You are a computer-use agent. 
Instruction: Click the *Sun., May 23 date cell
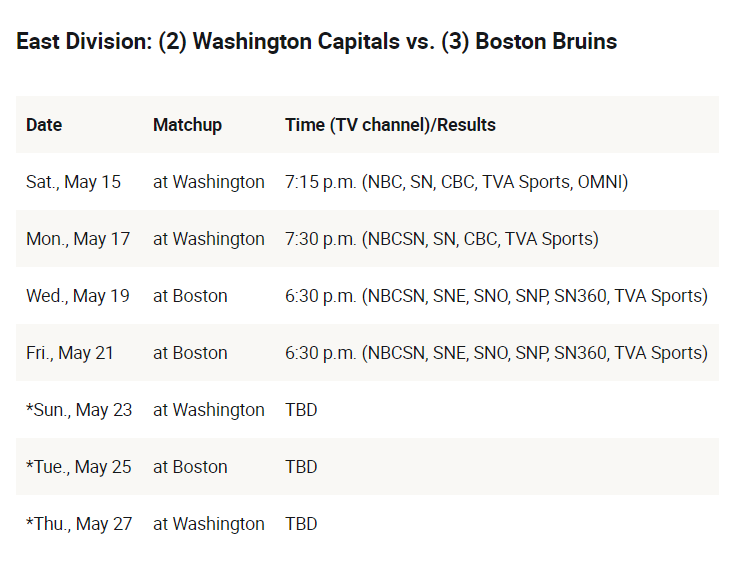[79, 410]
